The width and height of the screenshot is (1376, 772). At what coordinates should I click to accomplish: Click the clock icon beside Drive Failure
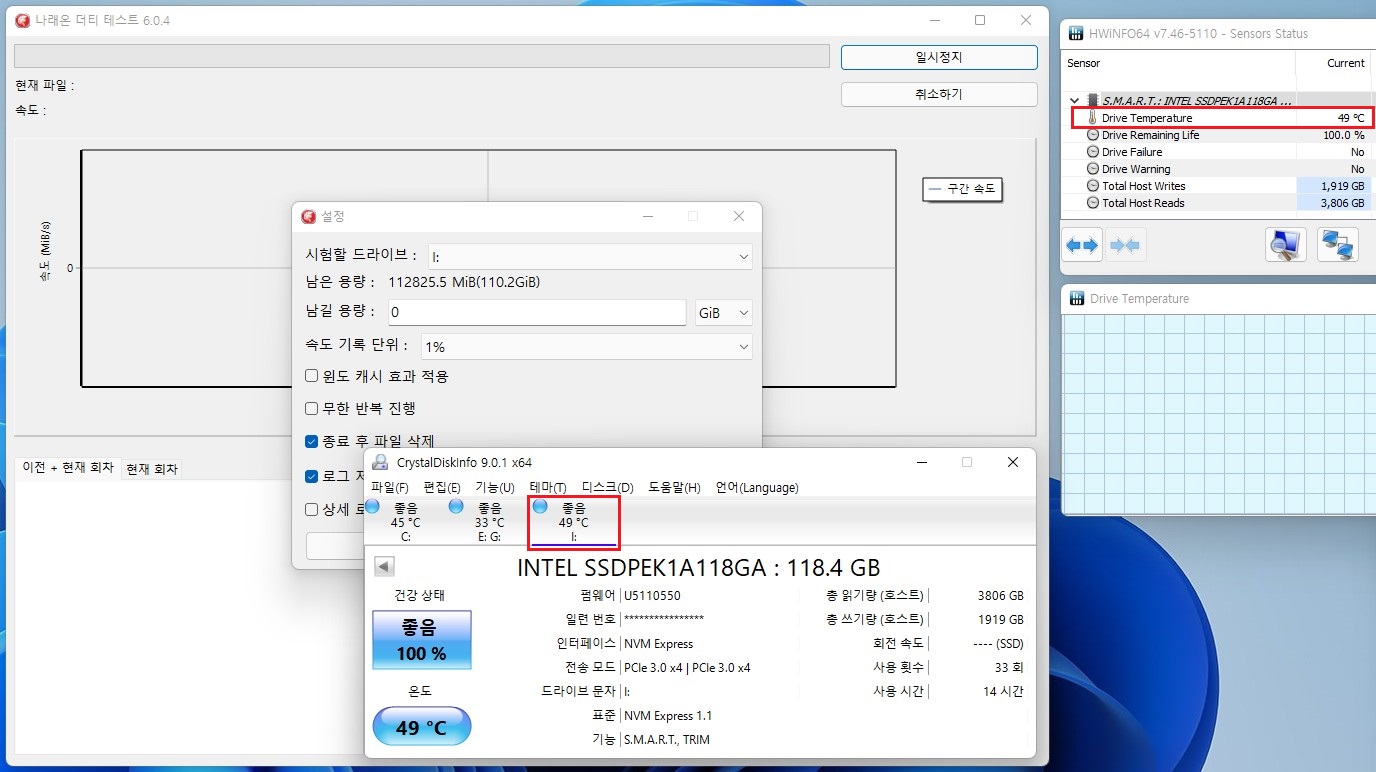1093,152
